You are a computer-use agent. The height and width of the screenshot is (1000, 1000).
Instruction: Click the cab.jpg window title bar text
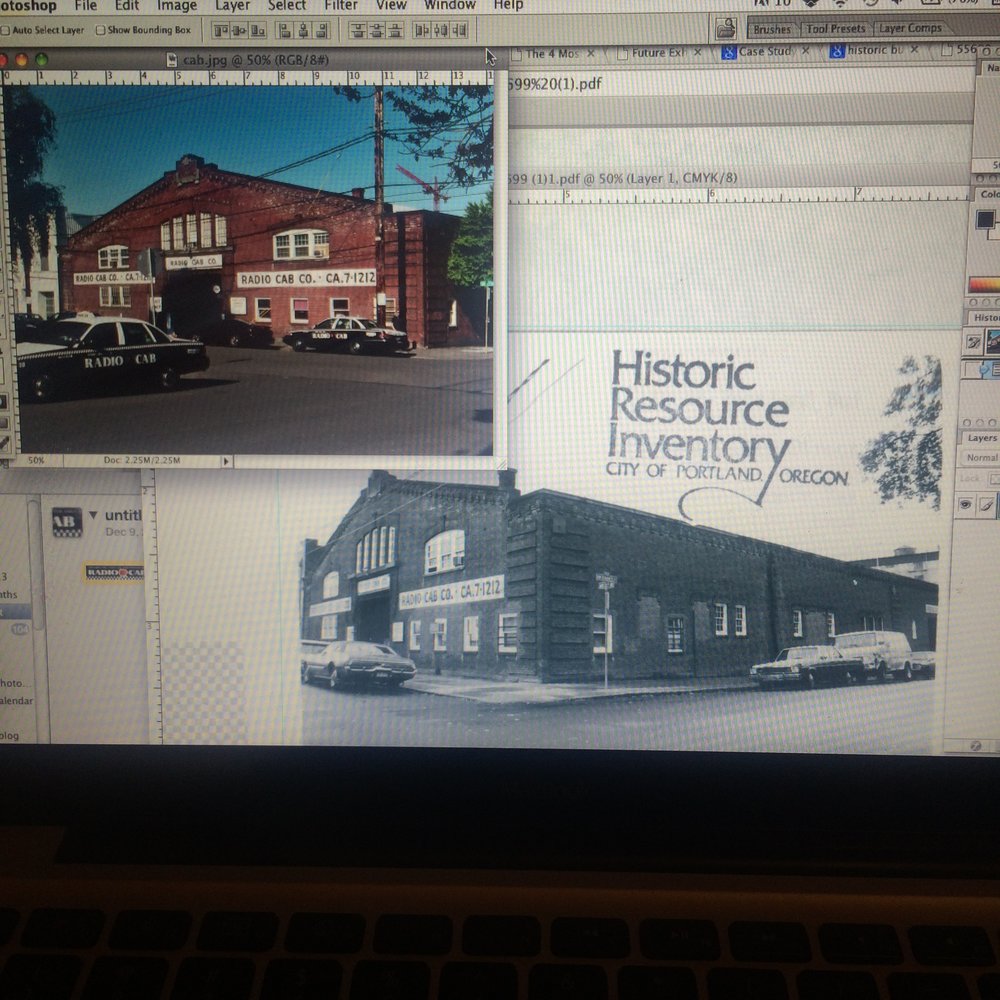click(x=255, y=60)
